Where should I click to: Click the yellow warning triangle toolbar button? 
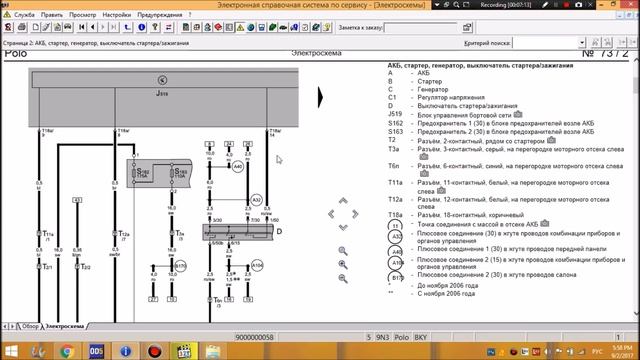(x=240, y=27)
